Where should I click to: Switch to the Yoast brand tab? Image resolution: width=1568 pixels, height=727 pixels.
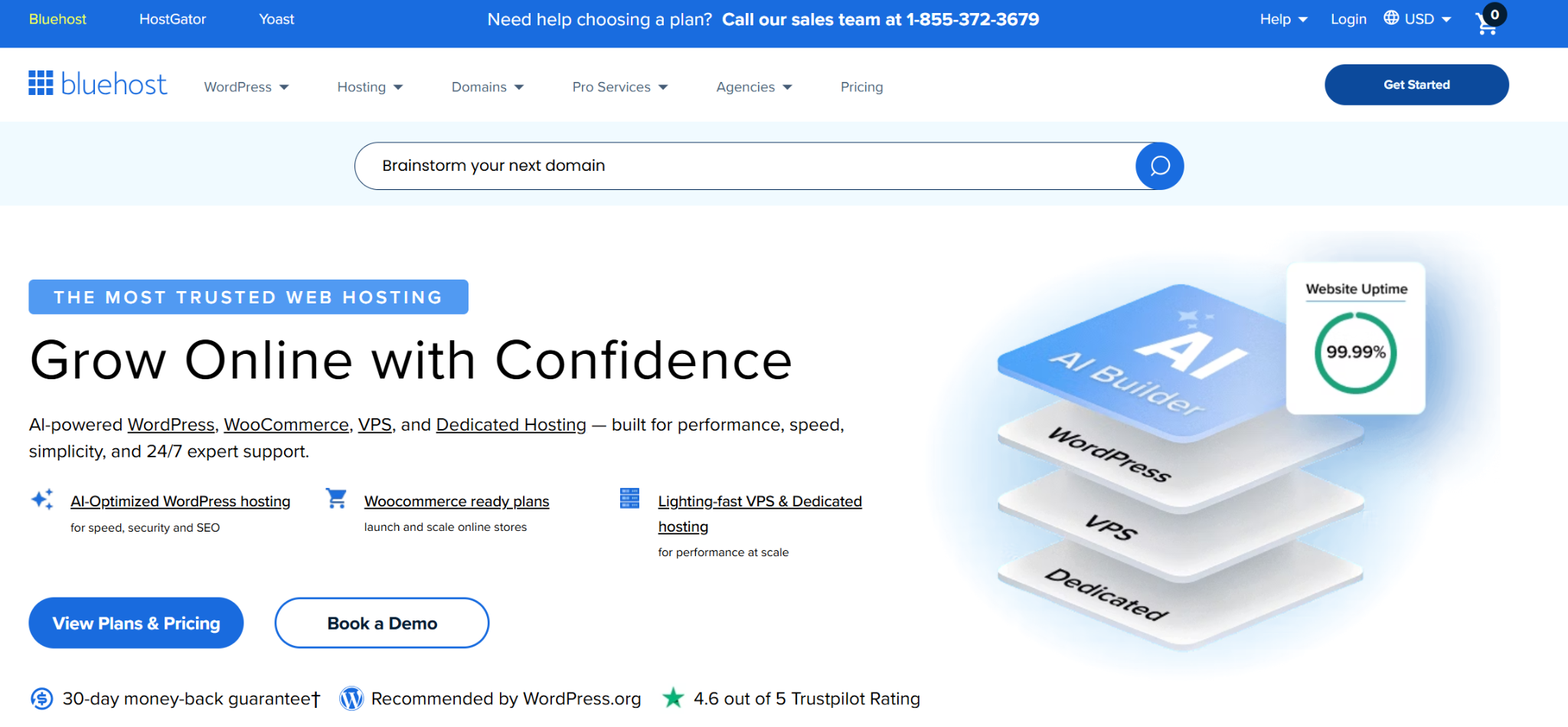[276, 19]
